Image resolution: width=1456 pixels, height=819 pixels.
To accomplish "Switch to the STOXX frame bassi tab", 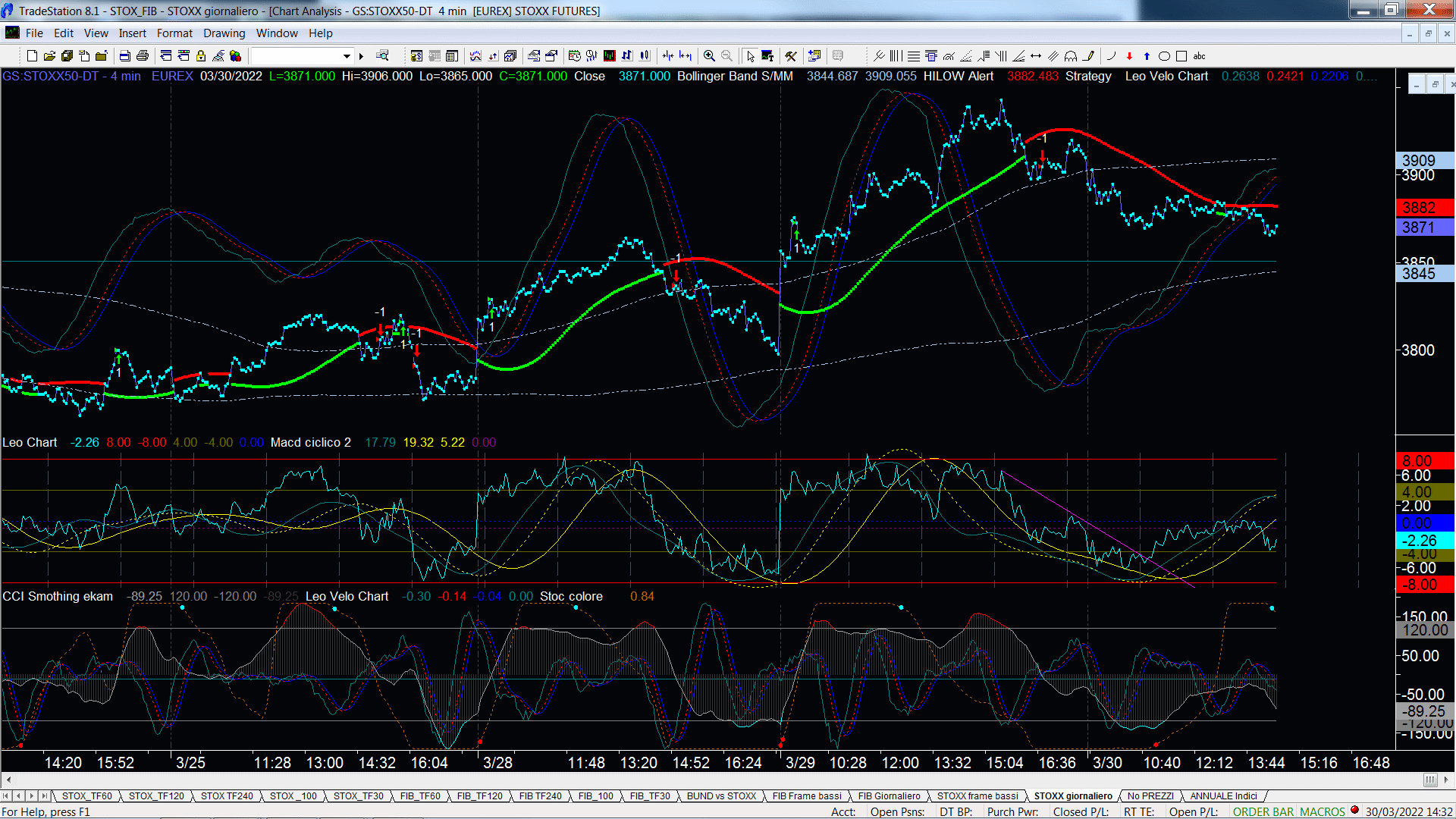I will point(977,796).
